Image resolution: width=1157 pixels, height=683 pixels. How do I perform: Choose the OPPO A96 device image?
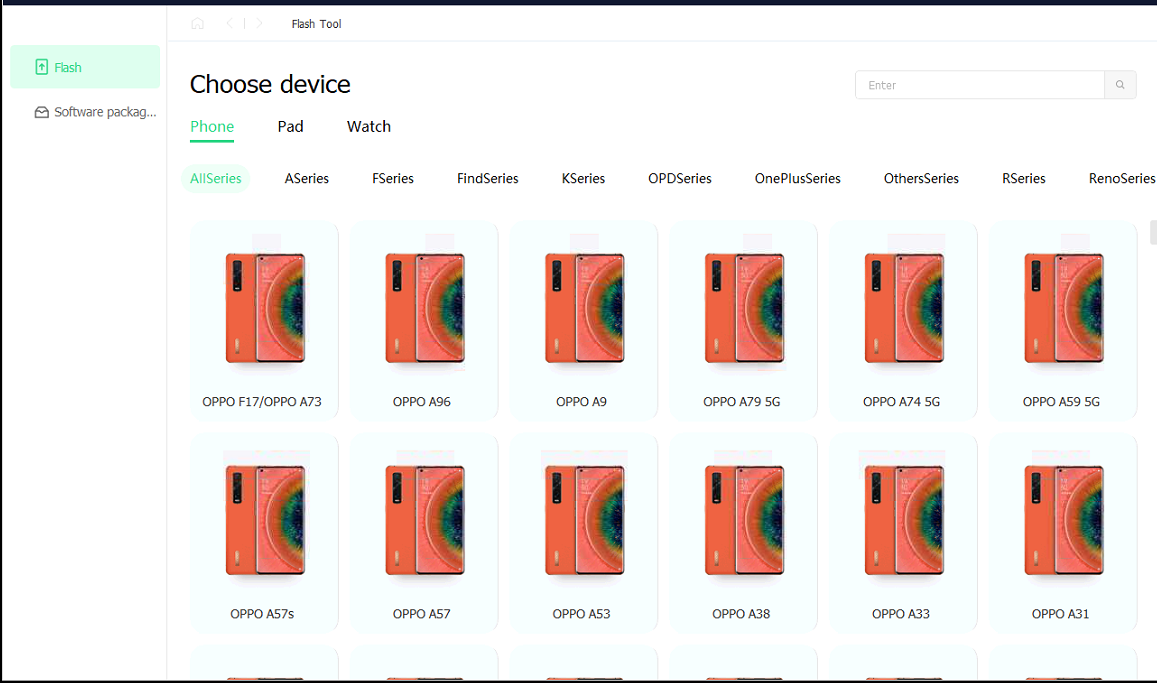[424, 308]
